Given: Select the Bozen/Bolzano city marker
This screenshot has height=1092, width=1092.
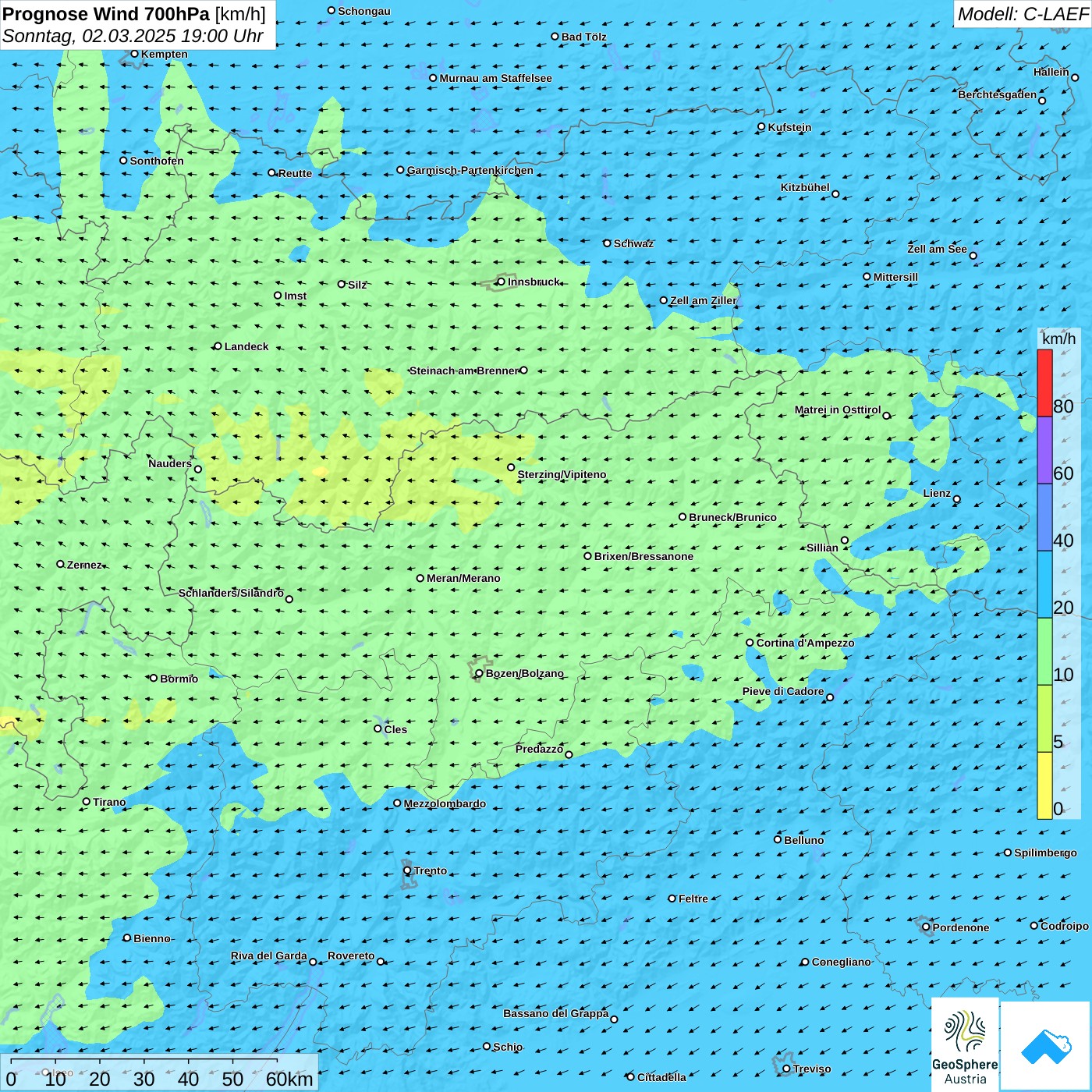Looking at the screenshot, I should click(479, 673).
